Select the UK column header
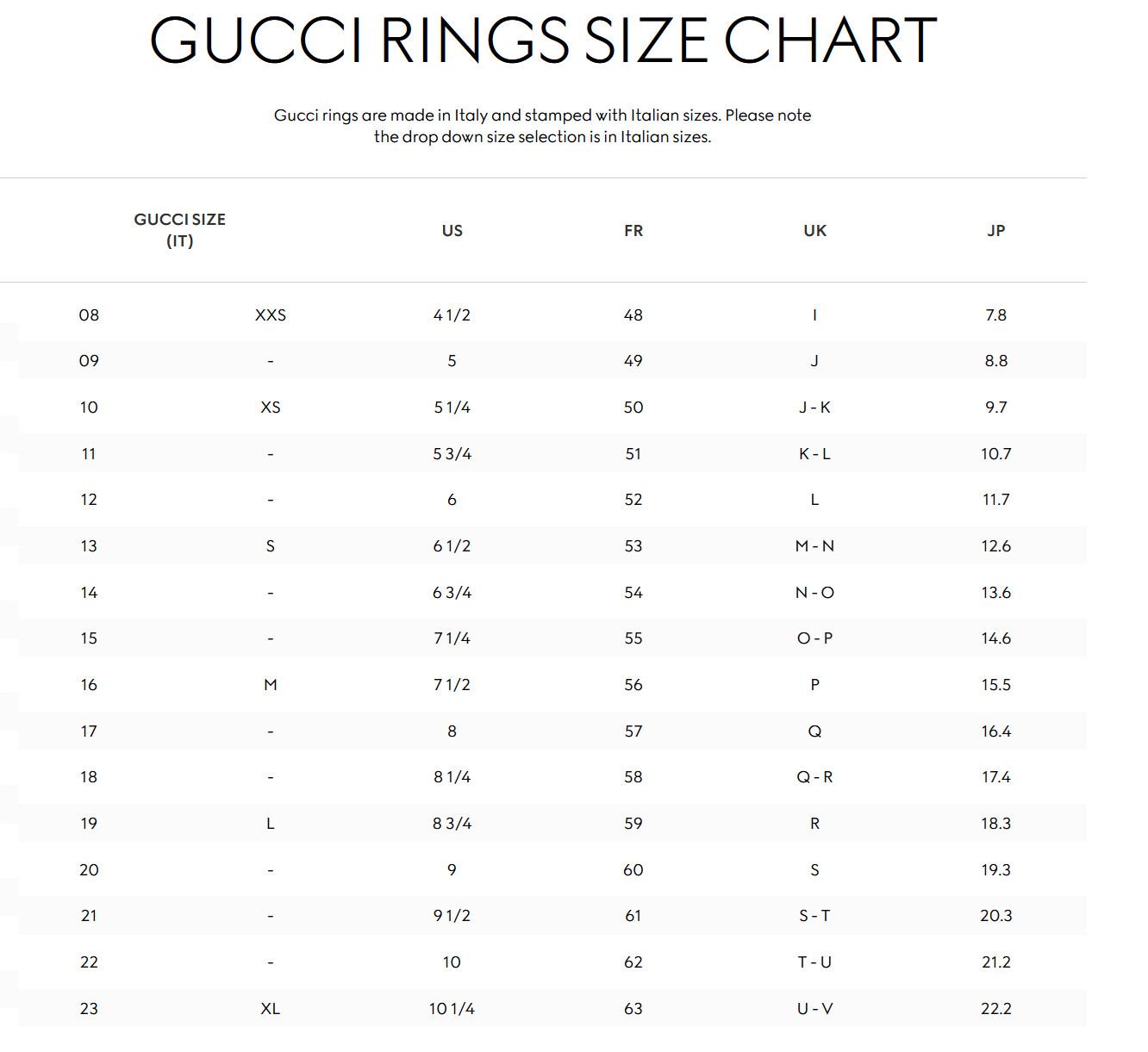 815,231
